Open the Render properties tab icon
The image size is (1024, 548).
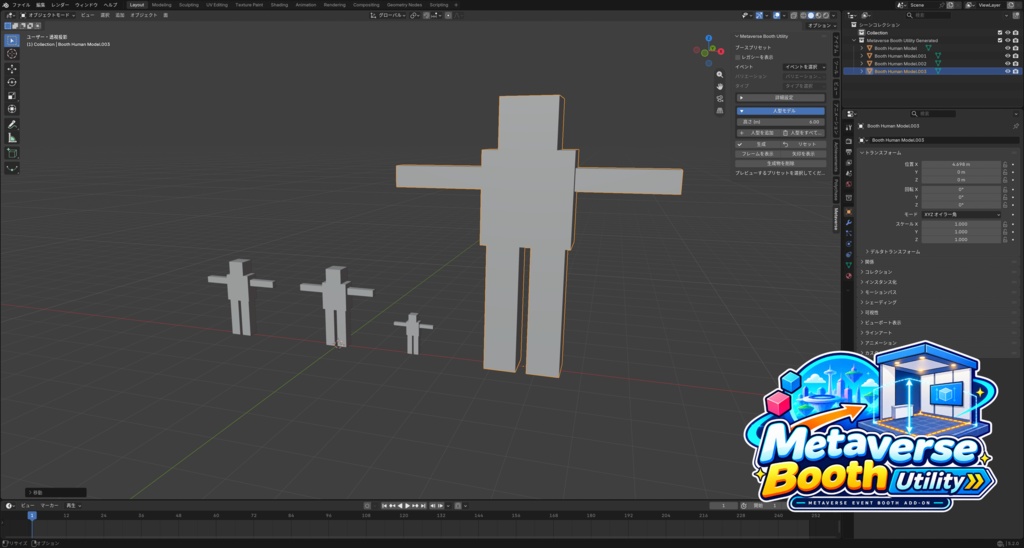848,140
